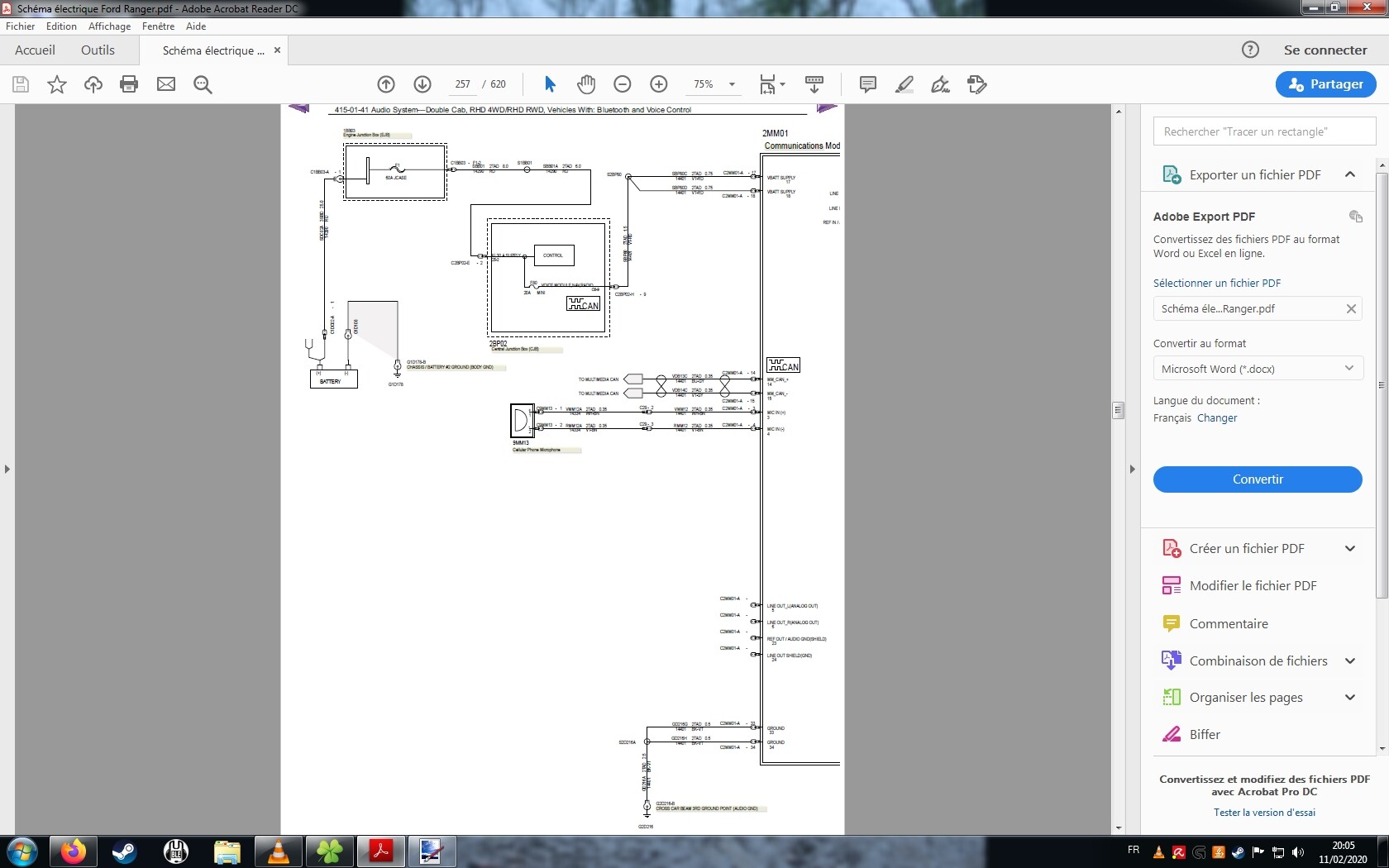Open the Edition menu
The width and height of the screenshot is (1389, 868).
61,26
